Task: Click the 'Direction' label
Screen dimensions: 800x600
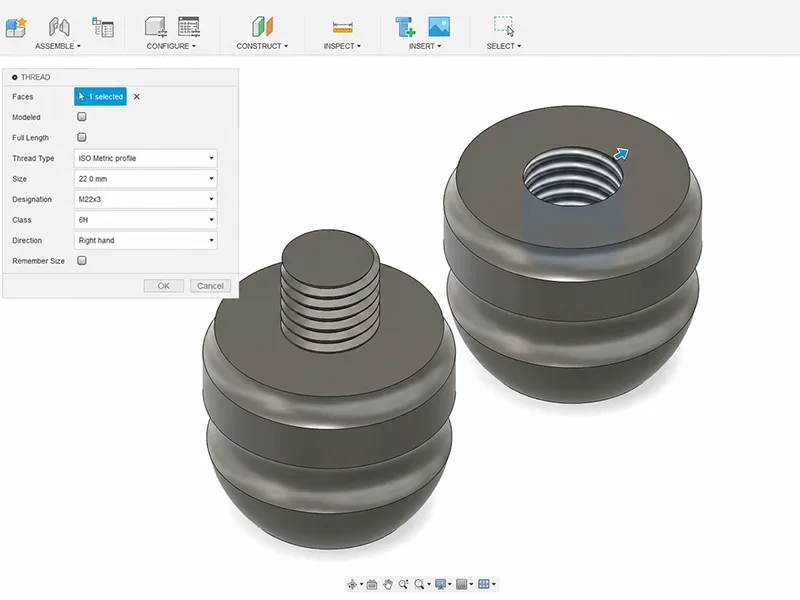Action: 27,240
